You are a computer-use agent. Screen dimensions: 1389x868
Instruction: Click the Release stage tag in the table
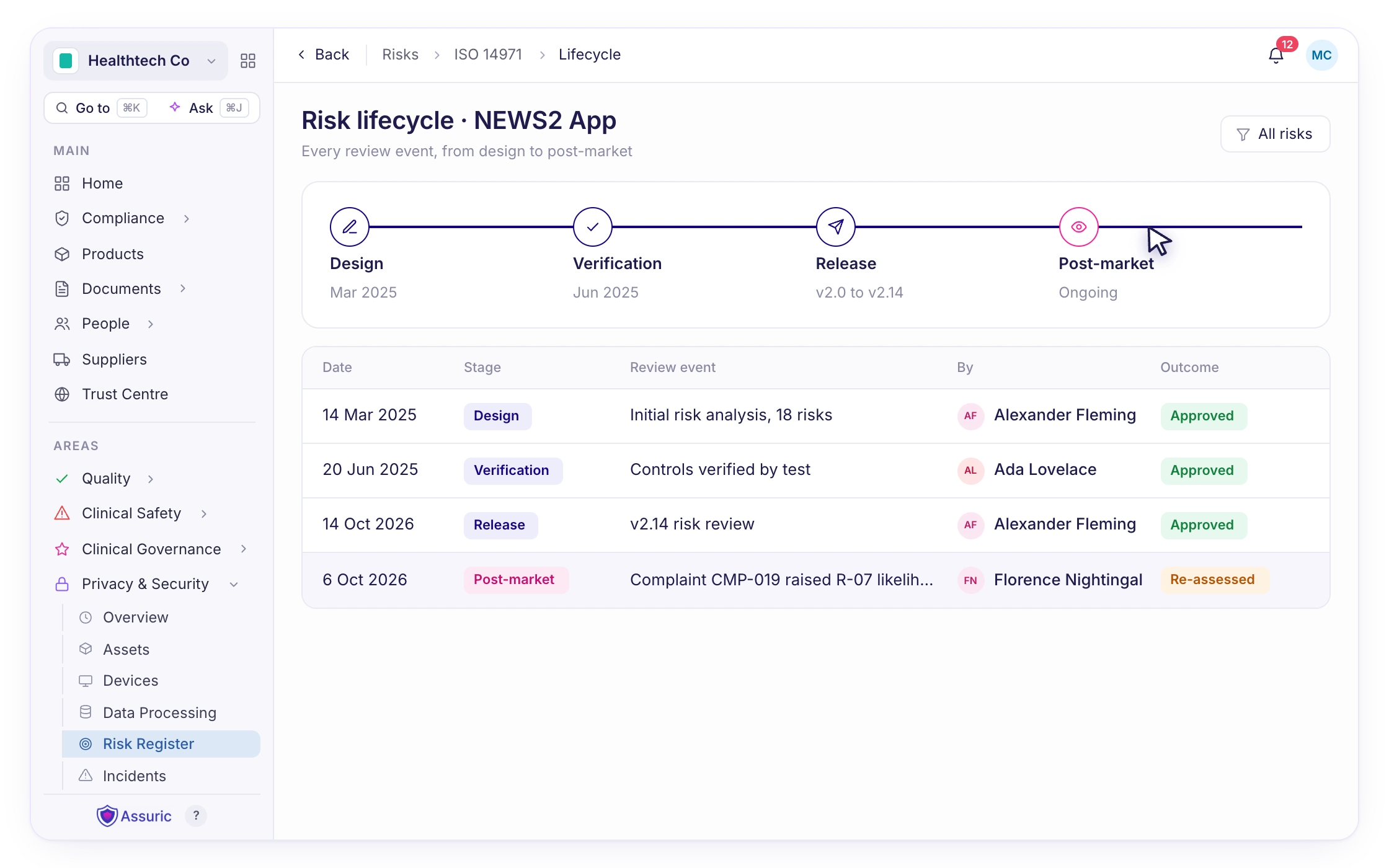500,525
